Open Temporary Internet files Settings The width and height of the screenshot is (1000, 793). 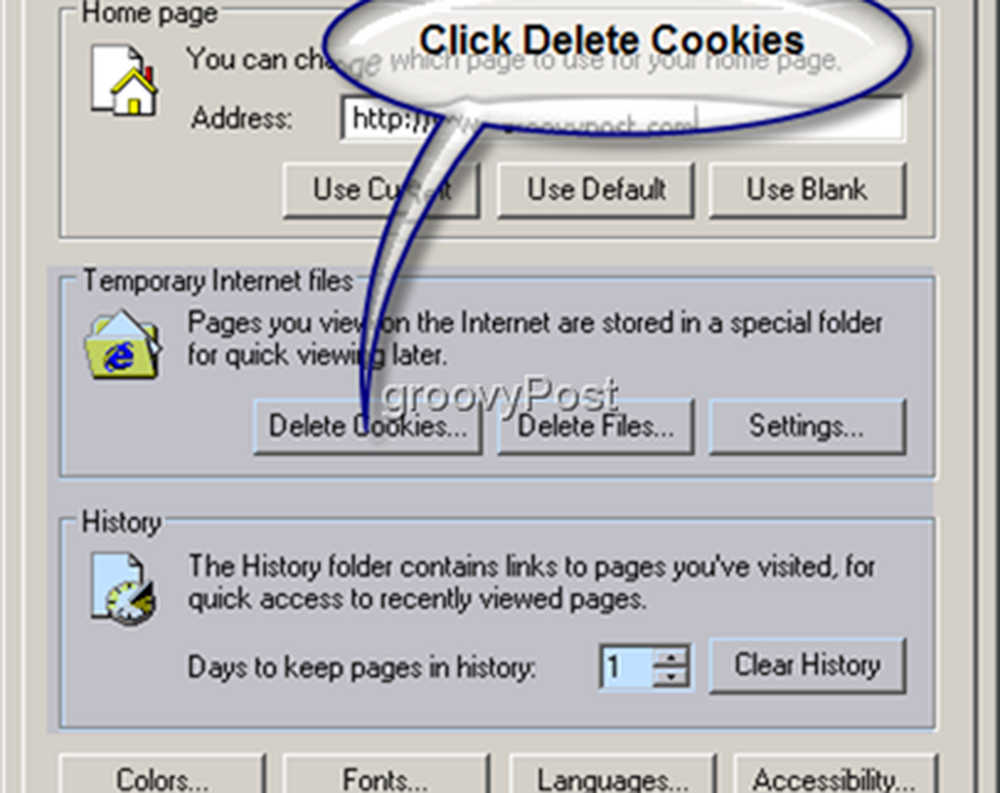807,426
